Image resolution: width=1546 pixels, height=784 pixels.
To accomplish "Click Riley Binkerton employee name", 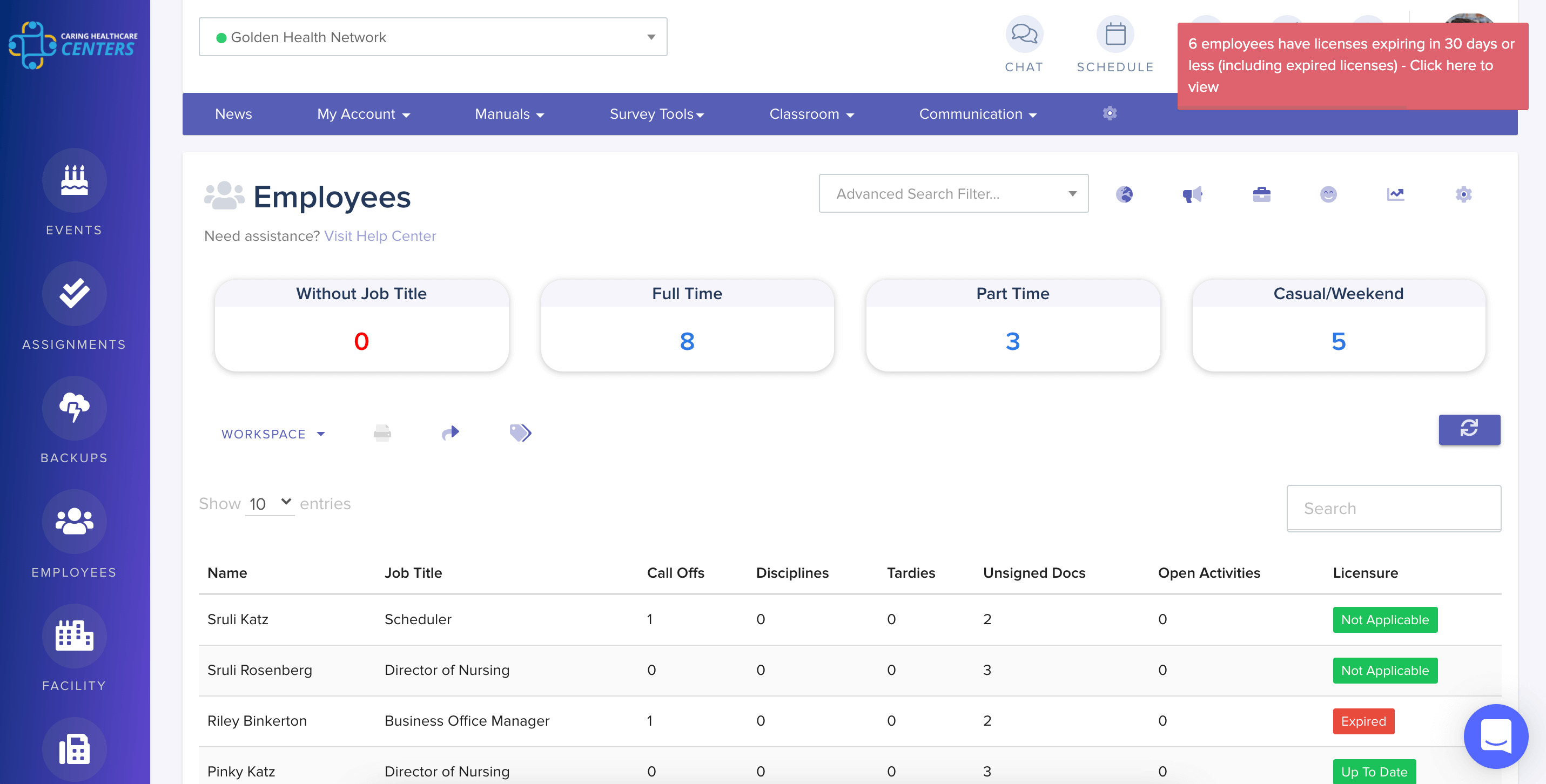I will [x=257, y=720].
